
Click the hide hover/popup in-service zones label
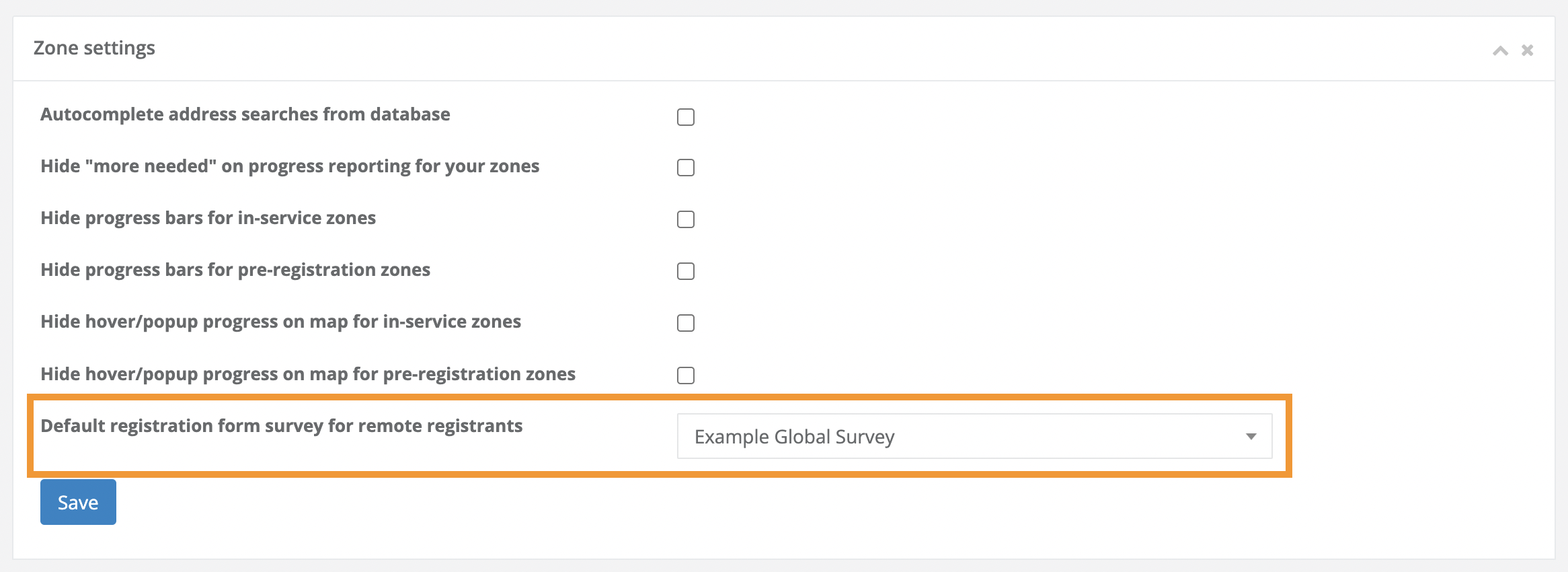(280, 322)
